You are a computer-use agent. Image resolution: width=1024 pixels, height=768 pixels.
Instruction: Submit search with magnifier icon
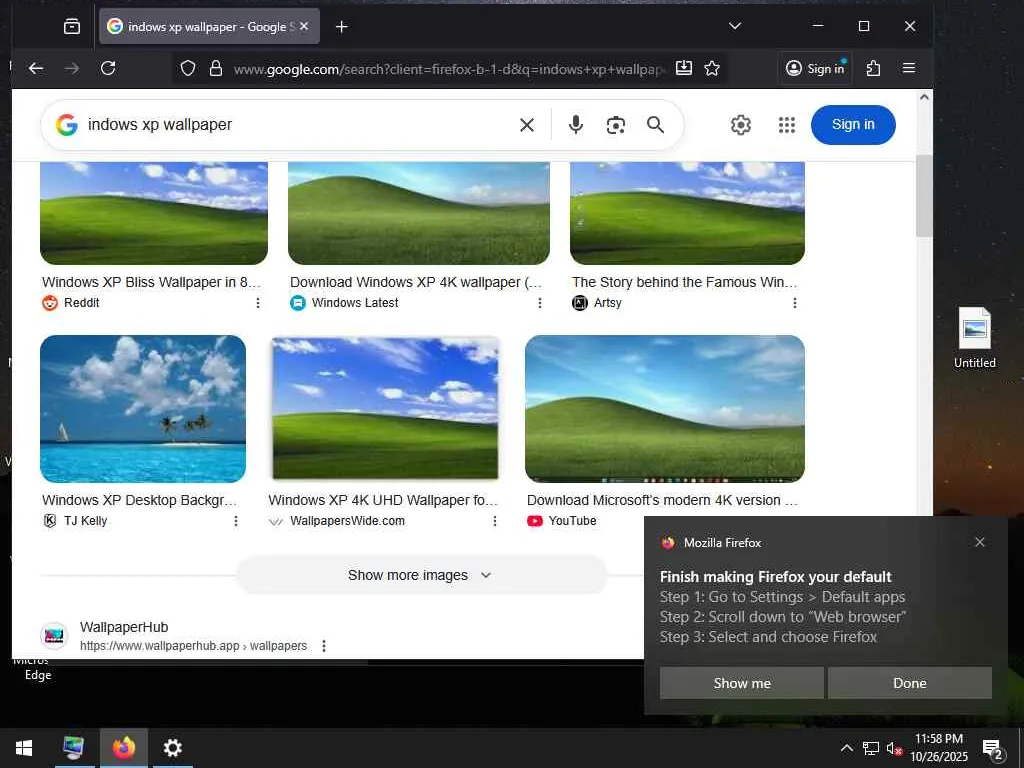656,125
